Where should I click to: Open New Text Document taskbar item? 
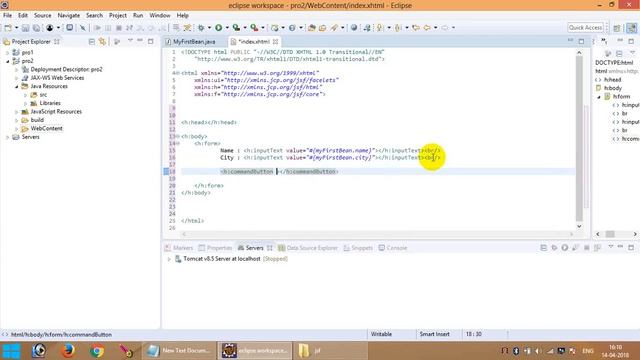(x=179, y=351)
